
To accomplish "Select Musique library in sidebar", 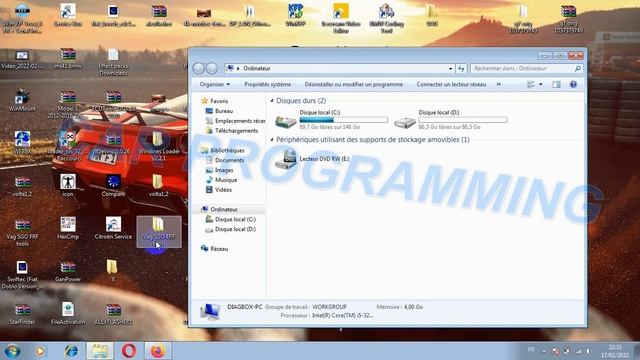I will [x=221, y=180].
